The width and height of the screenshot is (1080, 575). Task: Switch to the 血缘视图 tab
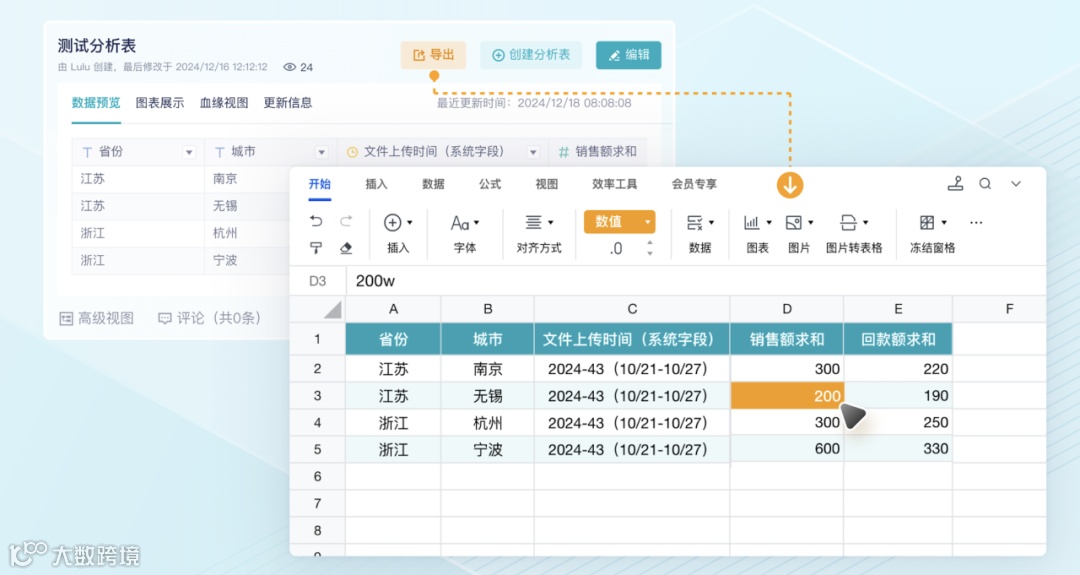(224, 103)
